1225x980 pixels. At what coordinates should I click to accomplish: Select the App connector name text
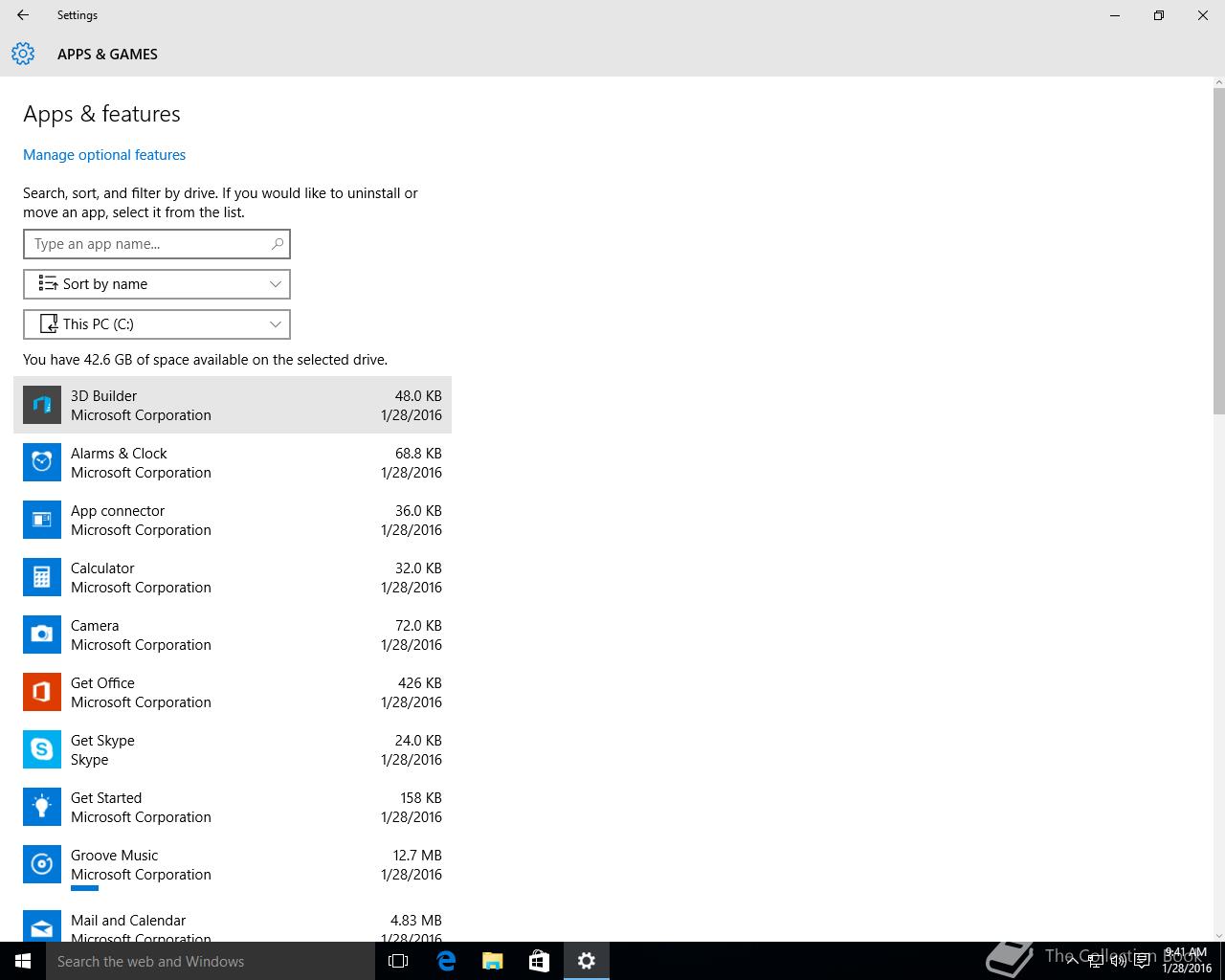(118, 511)
